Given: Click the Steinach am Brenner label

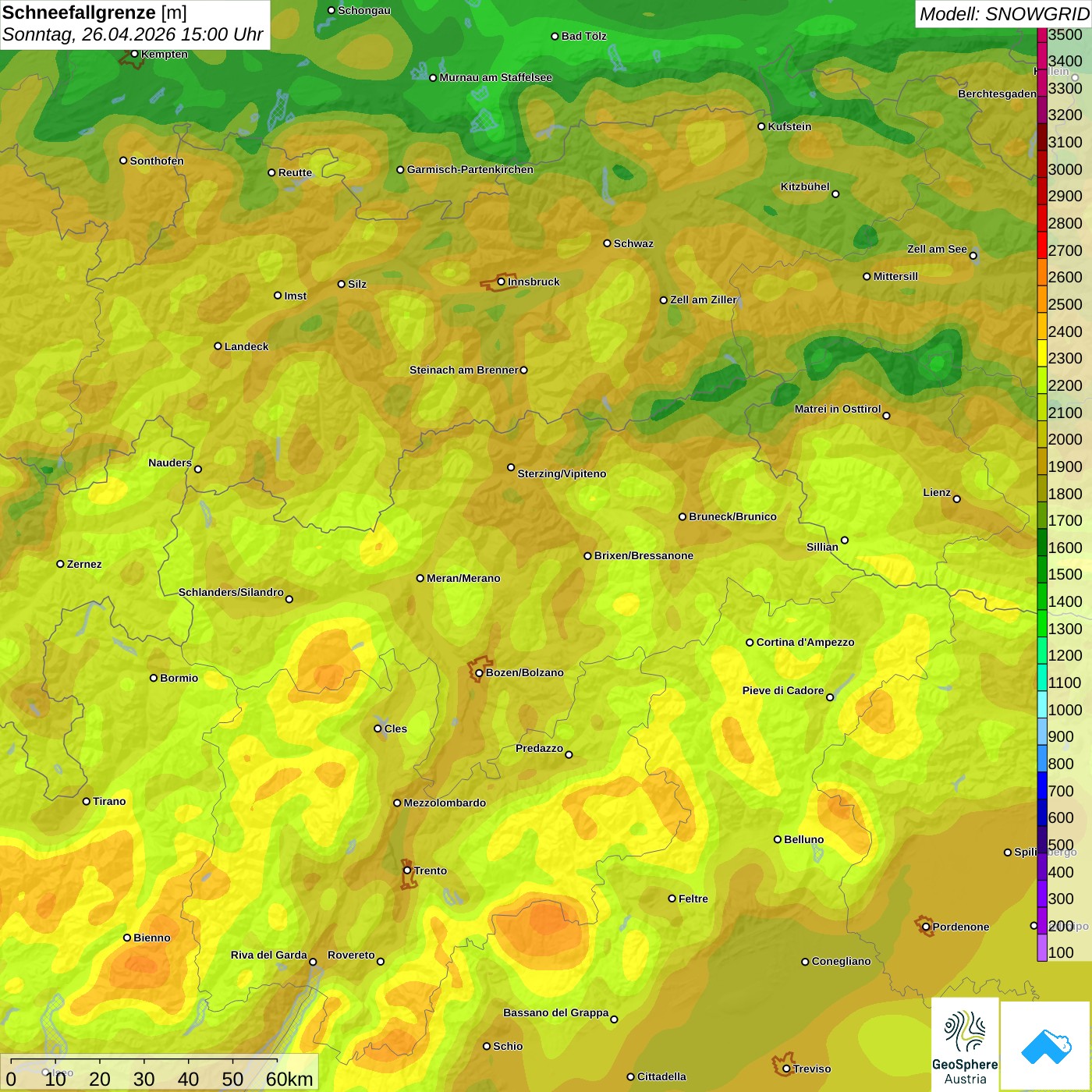Looking at the screenshot, I should (464, 370).
